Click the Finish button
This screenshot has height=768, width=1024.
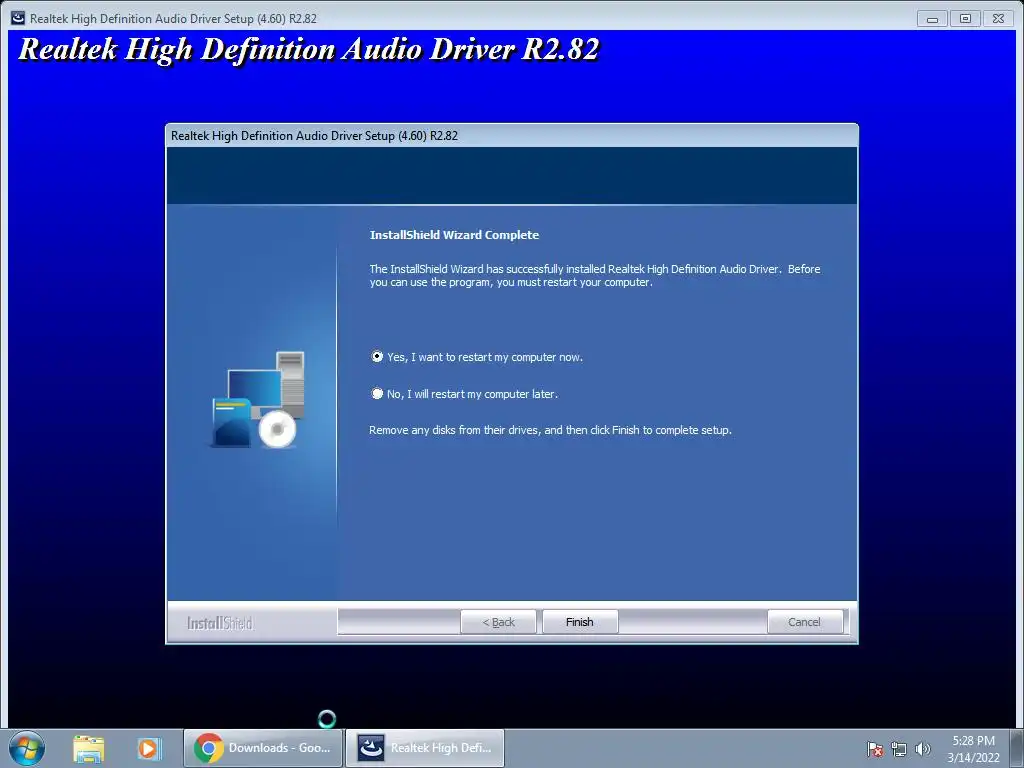[580, 622]
